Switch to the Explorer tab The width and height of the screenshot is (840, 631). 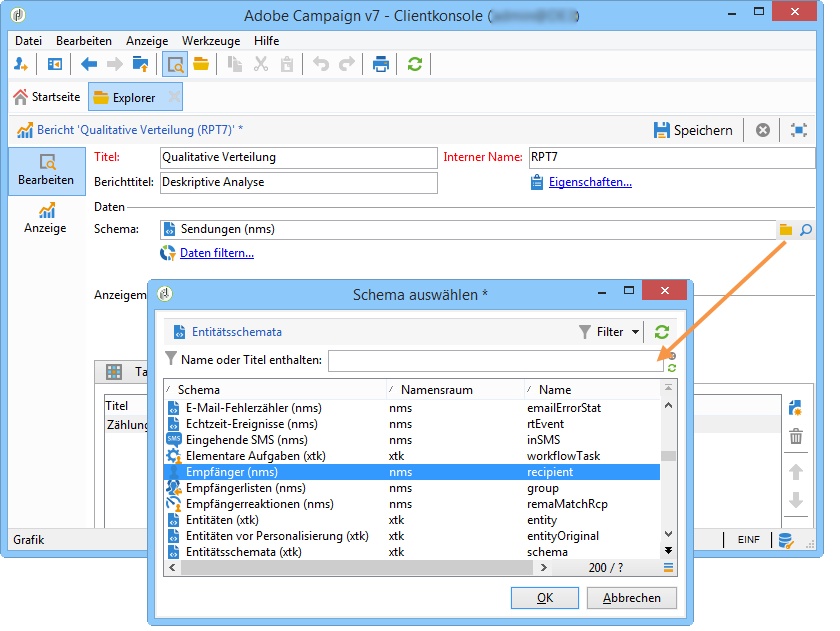pos(135,97)
